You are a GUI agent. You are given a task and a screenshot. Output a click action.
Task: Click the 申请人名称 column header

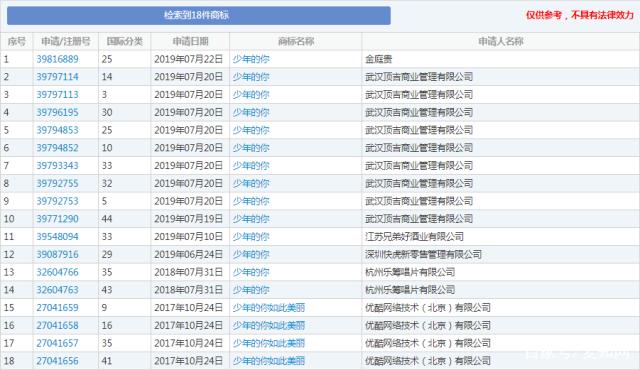tap(500, 41)
